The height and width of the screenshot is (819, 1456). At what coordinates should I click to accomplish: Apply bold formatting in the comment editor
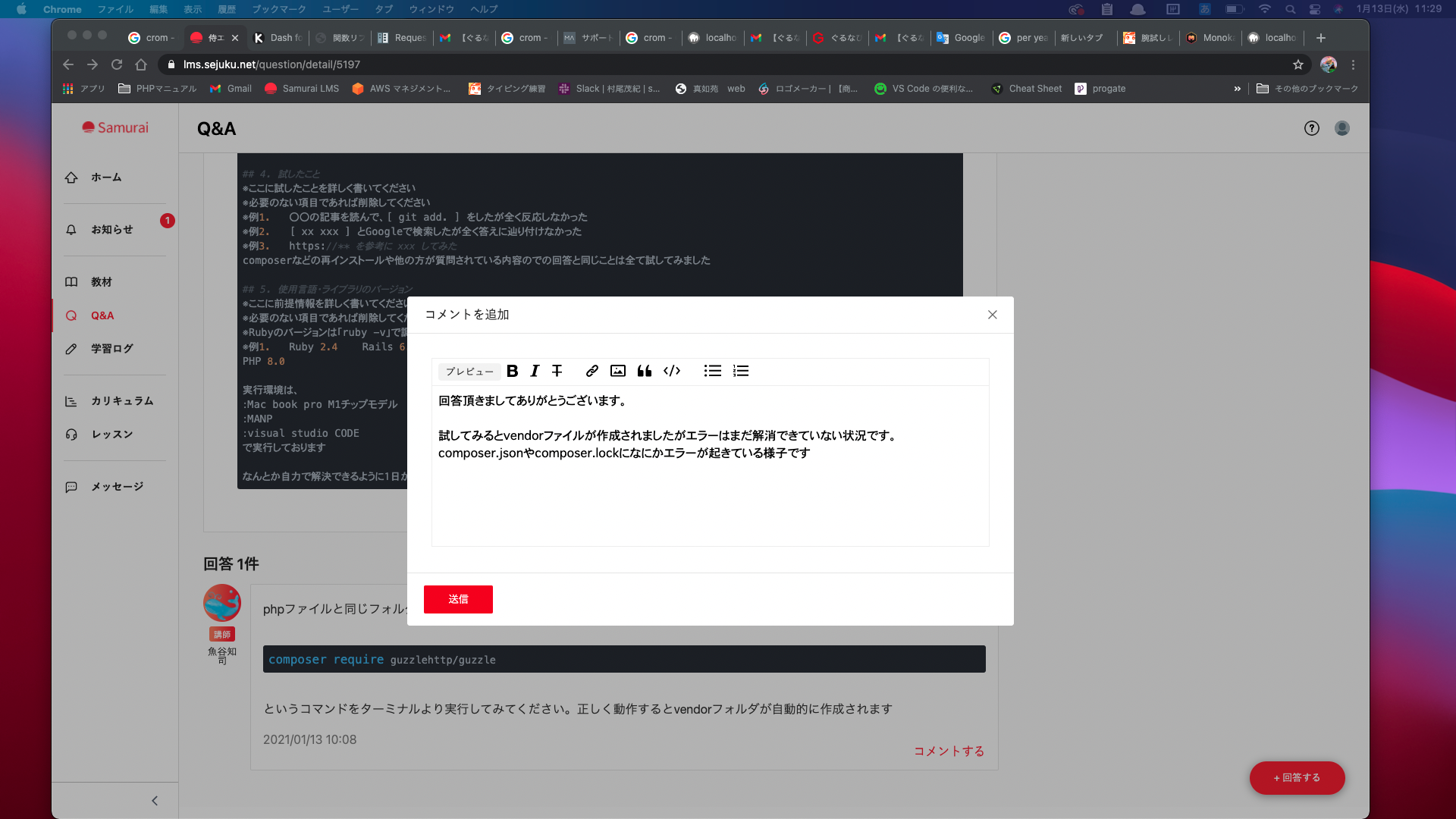click(x=513, y=371)
